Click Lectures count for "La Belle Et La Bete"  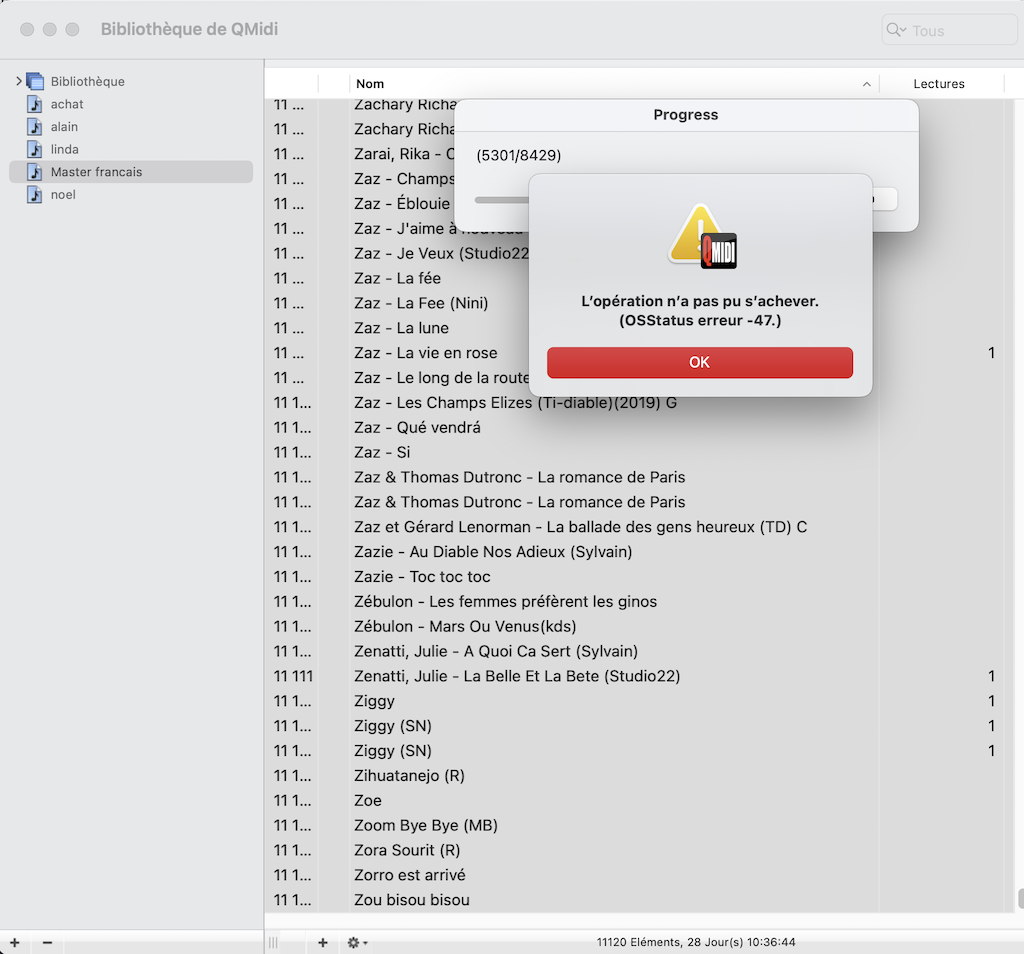[x=991, y=676]
